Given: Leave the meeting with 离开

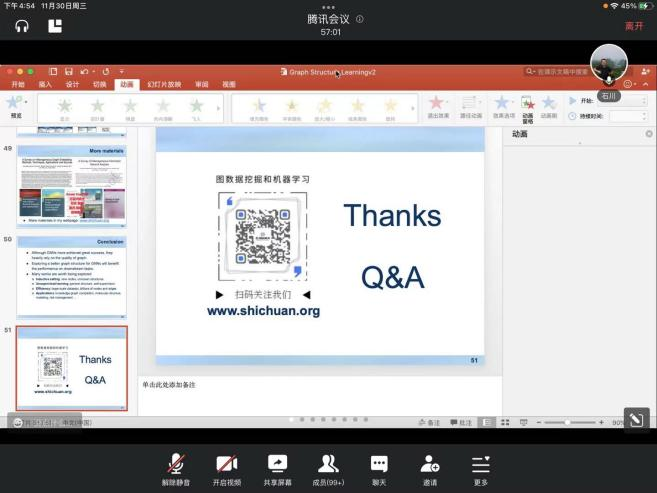Looking at the screenshot, I should pyautogui.click(x=634, y=26).
